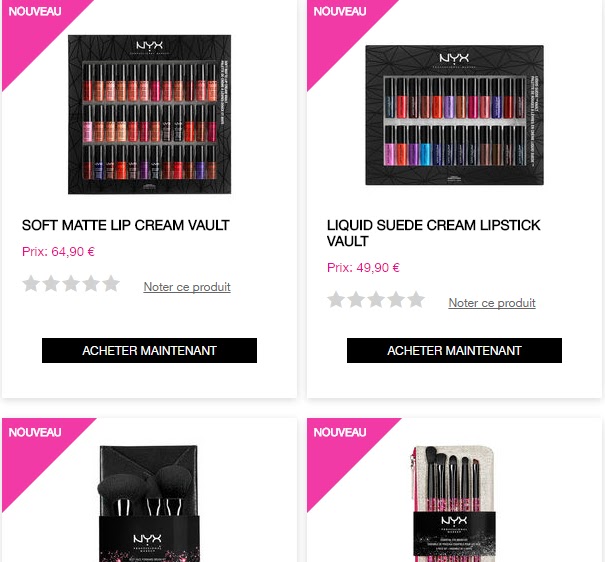Open Noter ce produit link for Liquid Suede Vault
Image resolution: width=605 pixels, height=562 pixels.
pyautogui.click(x=492, y=303)
